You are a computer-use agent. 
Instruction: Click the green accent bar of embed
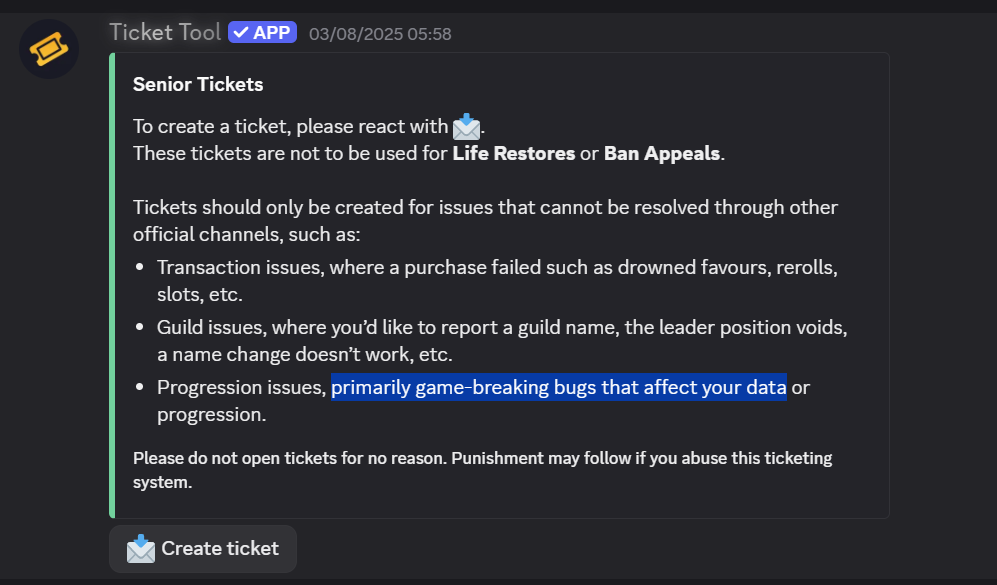(x=111, y=285)
